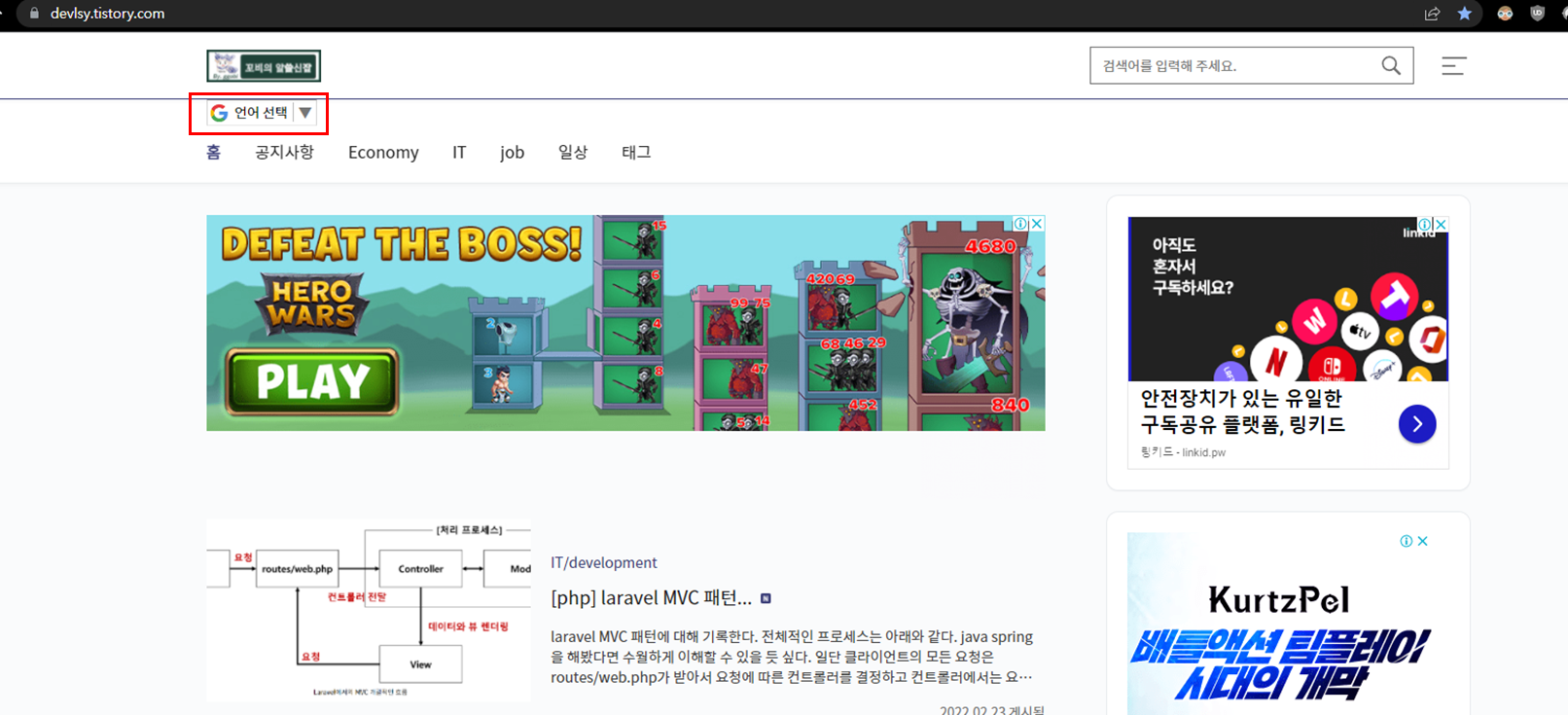The width and height of the screenshot is (1568, 715).
Task: Open the 태그 menu item
Action: click(636, 152)
